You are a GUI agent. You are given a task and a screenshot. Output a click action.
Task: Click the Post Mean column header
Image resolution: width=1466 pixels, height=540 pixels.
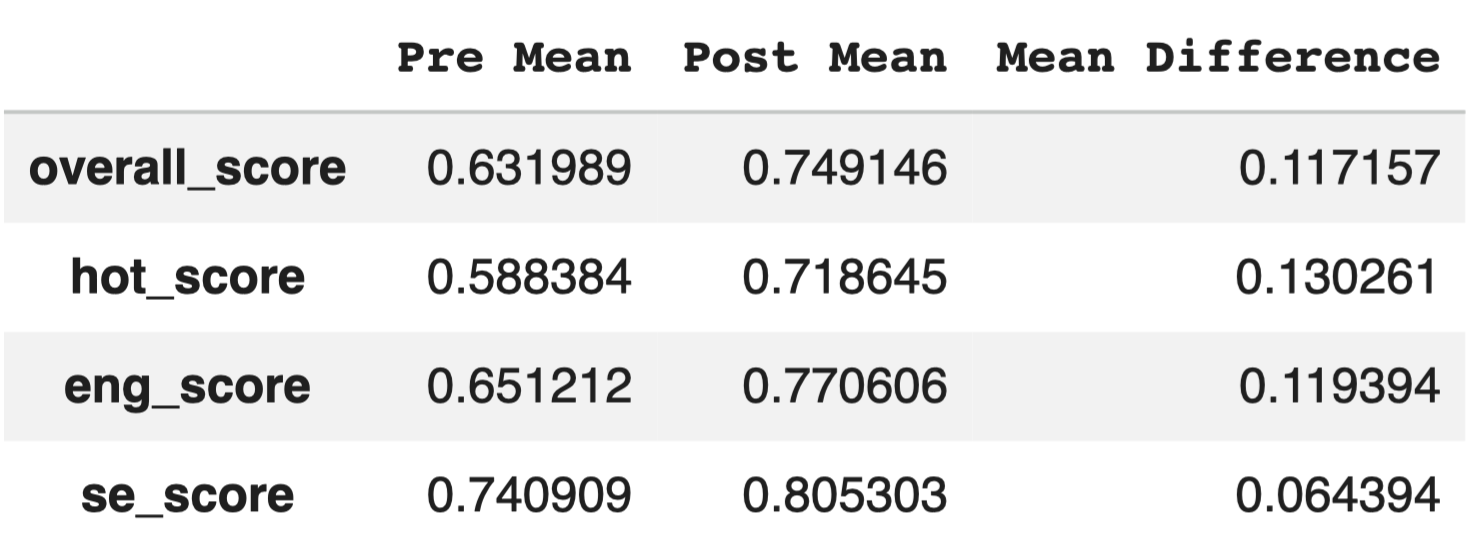[814, 57]
